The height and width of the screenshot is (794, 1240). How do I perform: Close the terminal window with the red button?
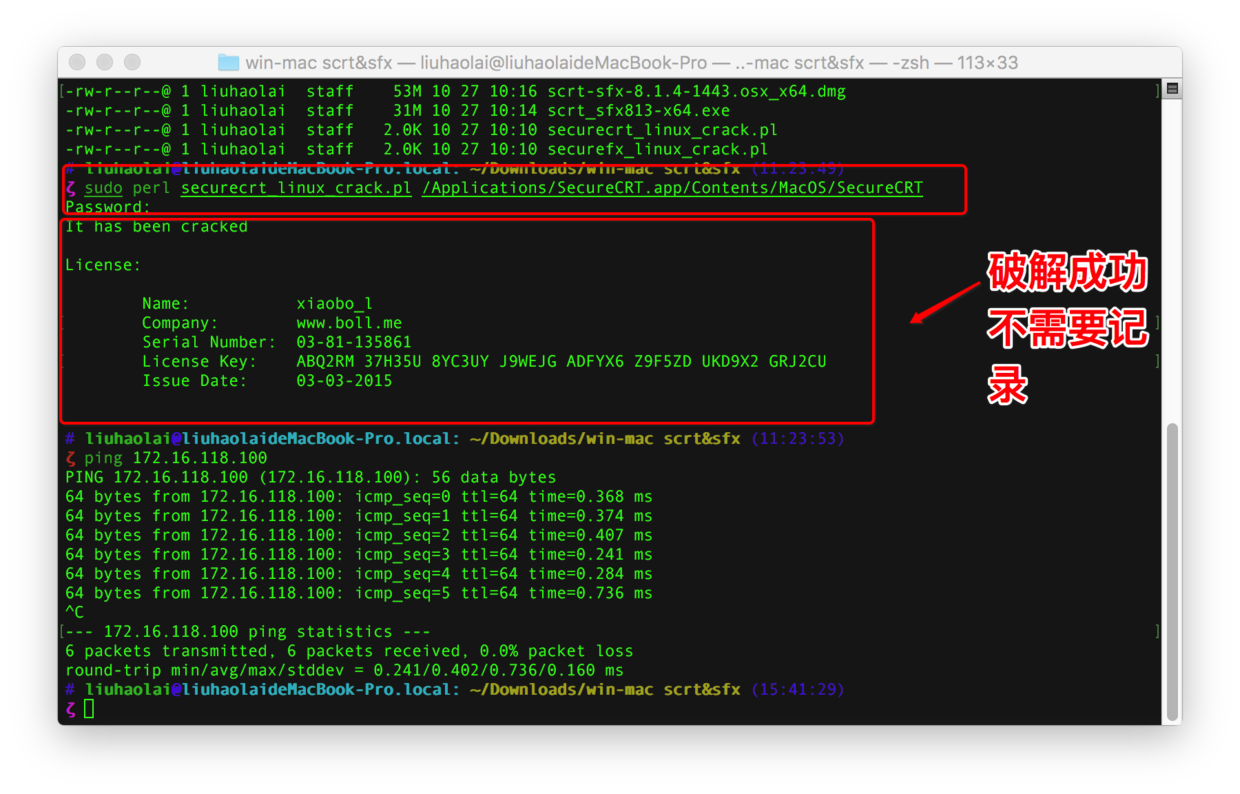78,62
